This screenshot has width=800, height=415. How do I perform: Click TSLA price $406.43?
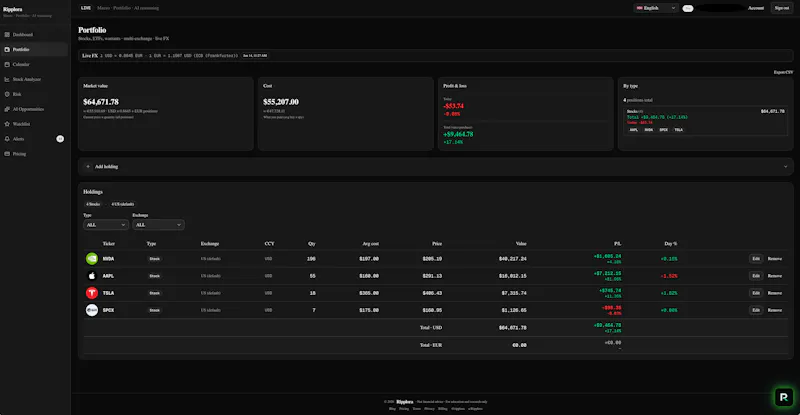click(432, 293)
